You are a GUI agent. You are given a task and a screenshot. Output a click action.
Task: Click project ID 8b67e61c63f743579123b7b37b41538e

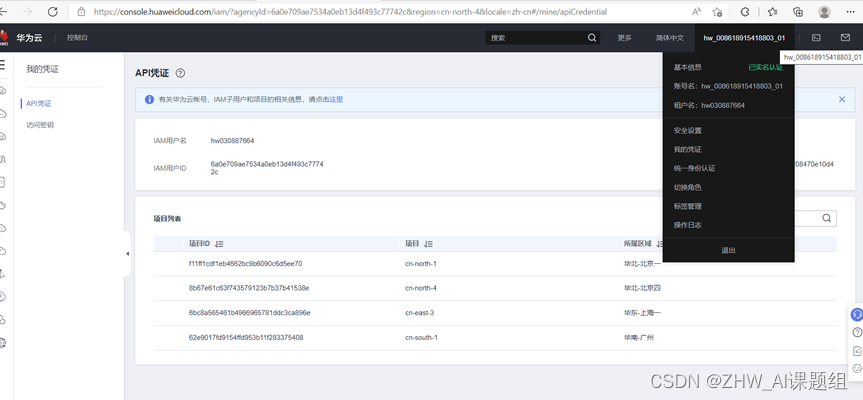[x=249, y=288]
